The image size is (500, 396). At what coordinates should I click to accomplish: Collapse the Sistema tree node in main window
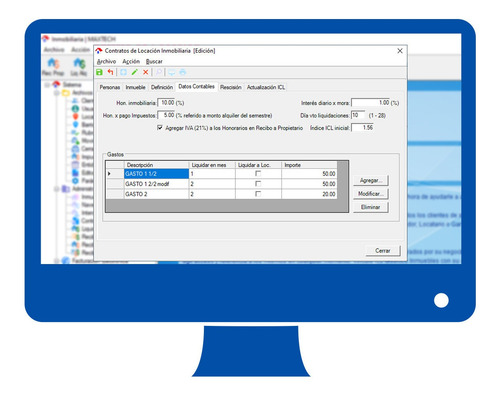click(47, 85)
